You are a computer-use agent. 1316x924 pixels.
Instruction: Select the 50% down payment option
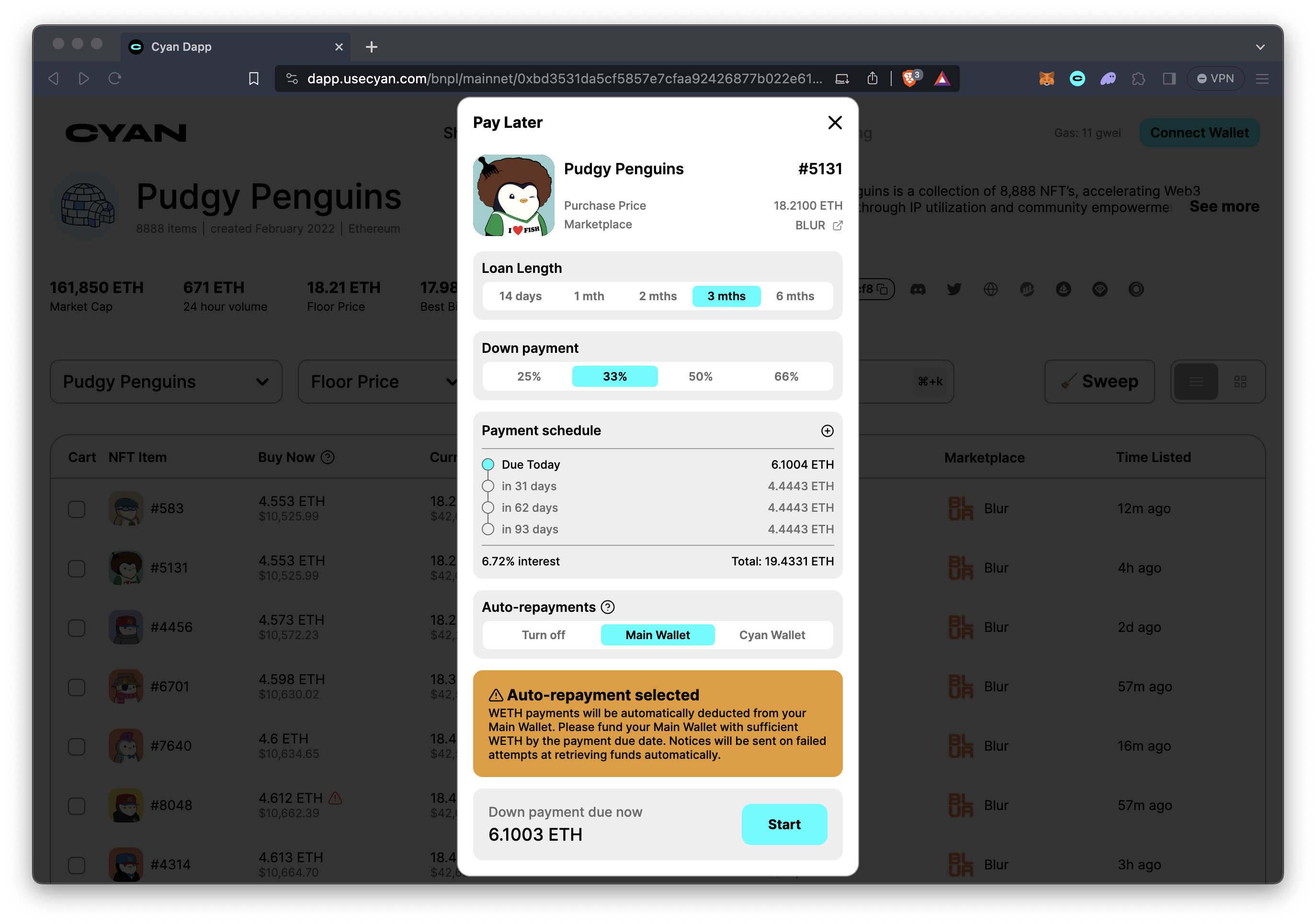coord(699,376)
